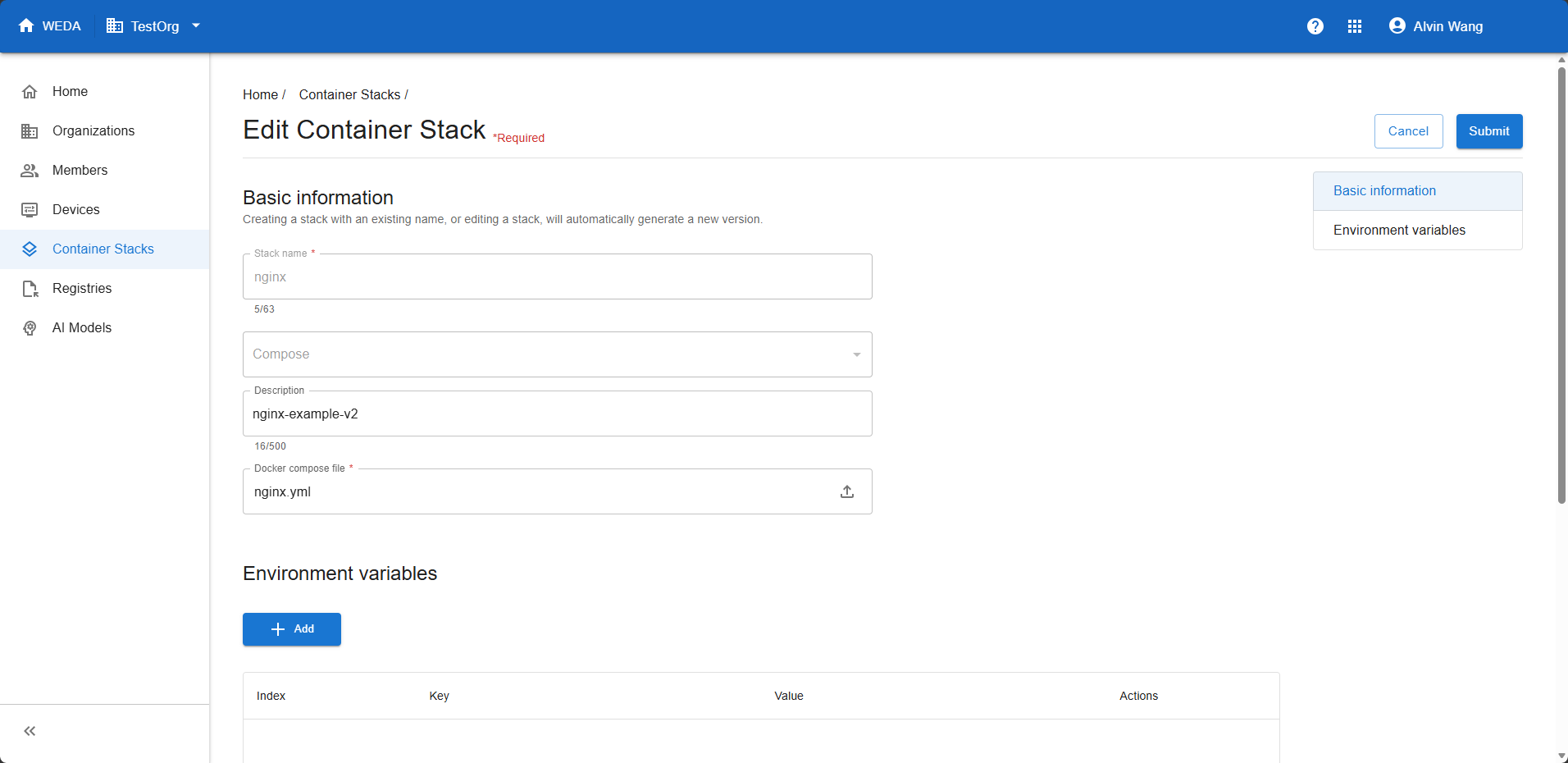The image size is (1568, 763).
Task: Jump to Environment variables section anchor
Action: point(1418,231)
